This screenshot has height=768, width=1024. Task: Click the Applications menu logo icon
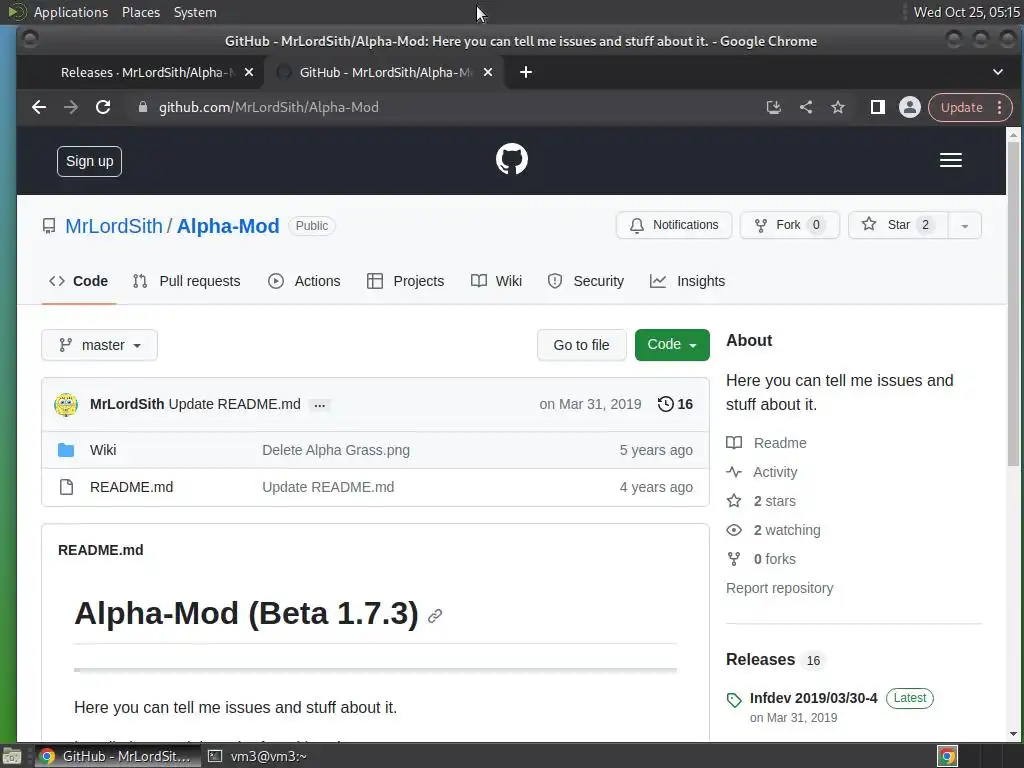pos(16,12)
